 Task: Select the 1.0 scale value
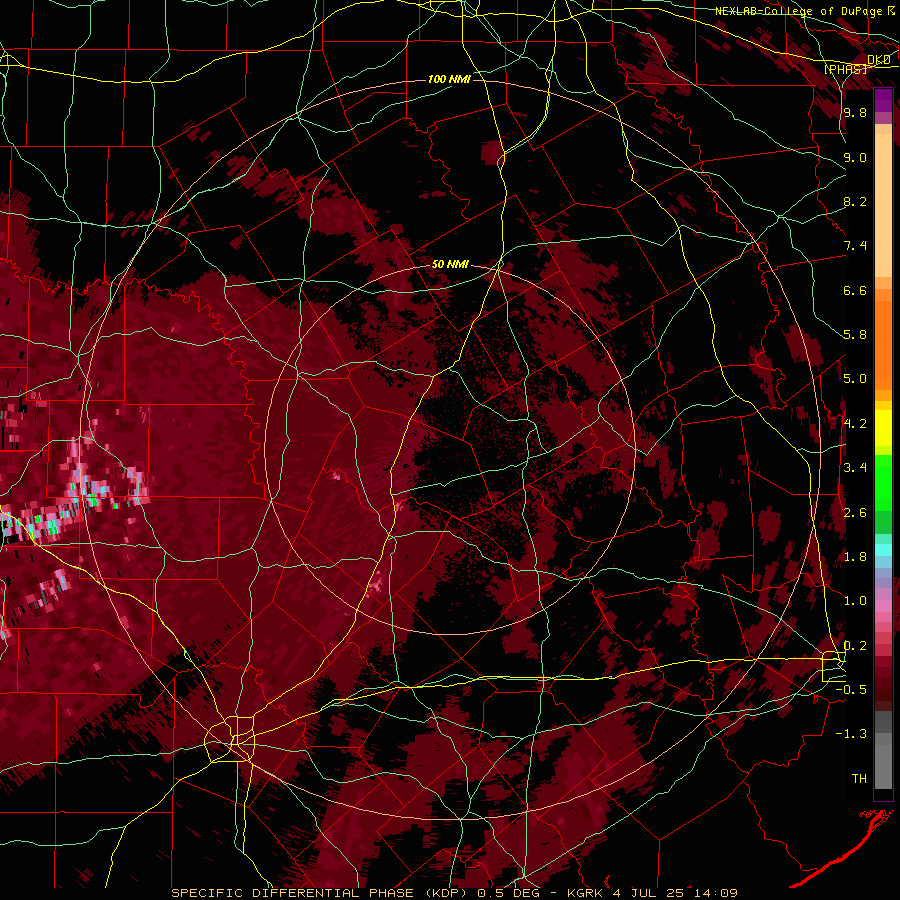(x=855, y=601)
